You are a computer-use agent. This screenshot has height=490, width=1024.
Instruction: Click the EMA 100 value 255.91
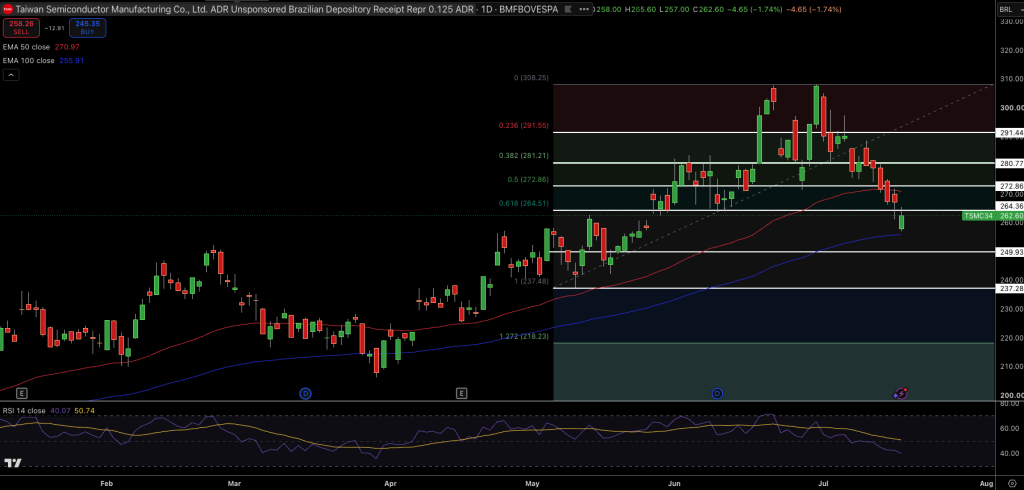72,60
